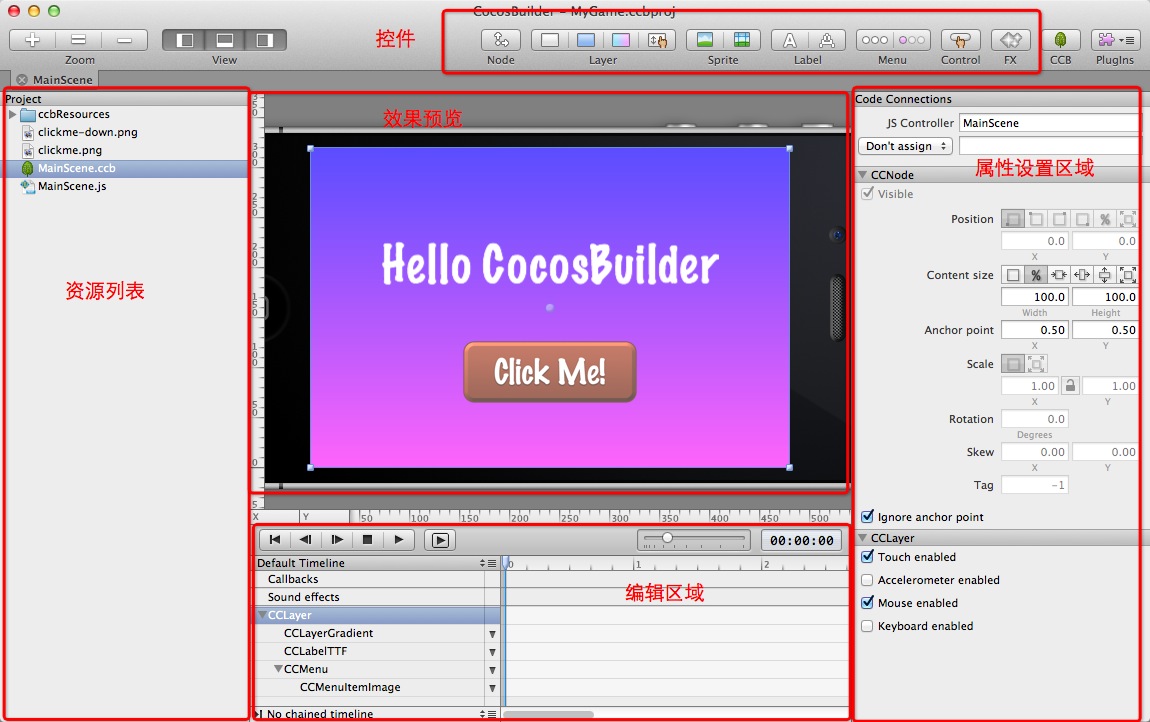Select the resolution-scaled Scale type icon

coord(1036,363)
